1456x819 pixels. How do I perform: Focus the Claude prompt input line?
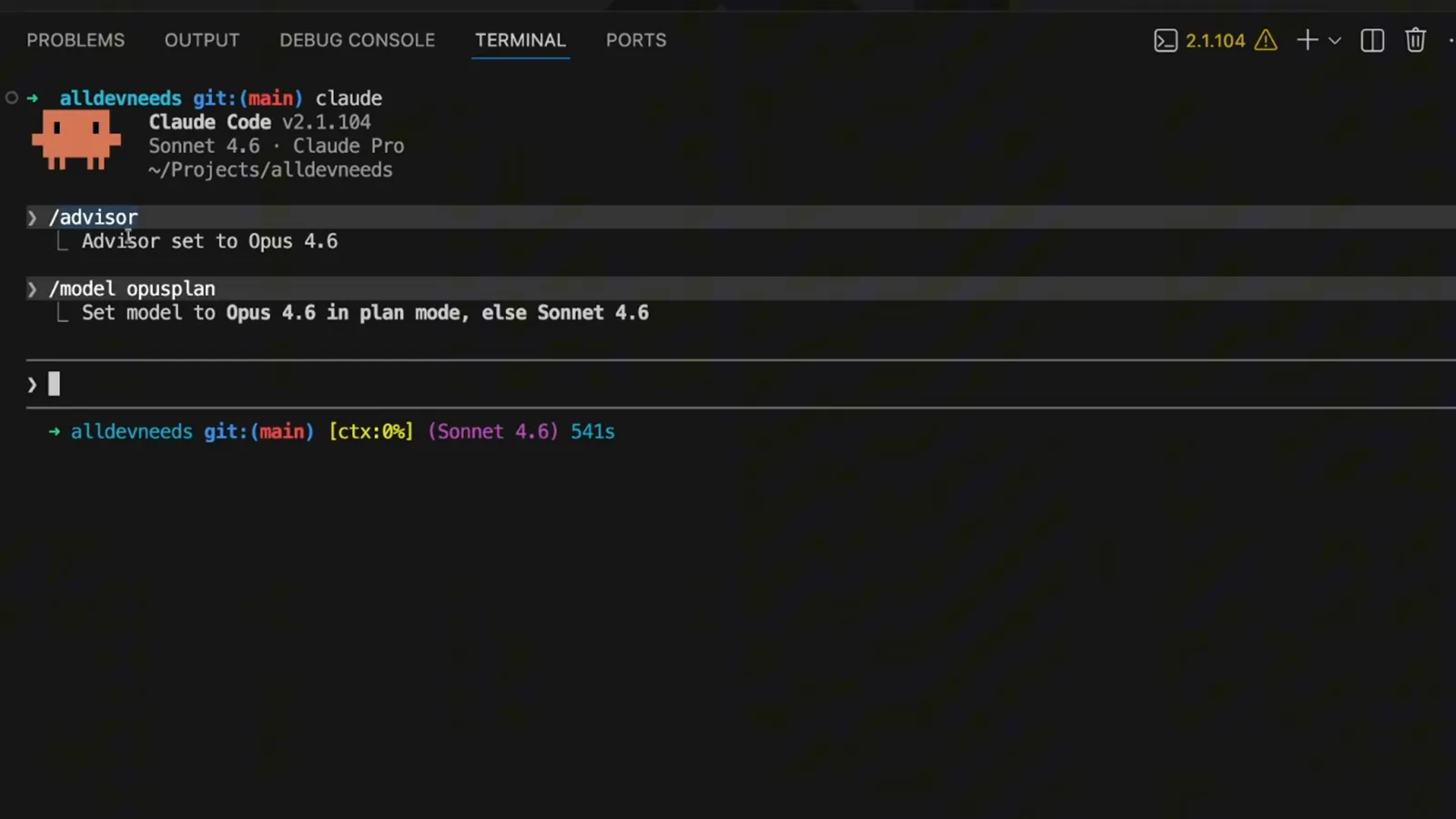741,384
